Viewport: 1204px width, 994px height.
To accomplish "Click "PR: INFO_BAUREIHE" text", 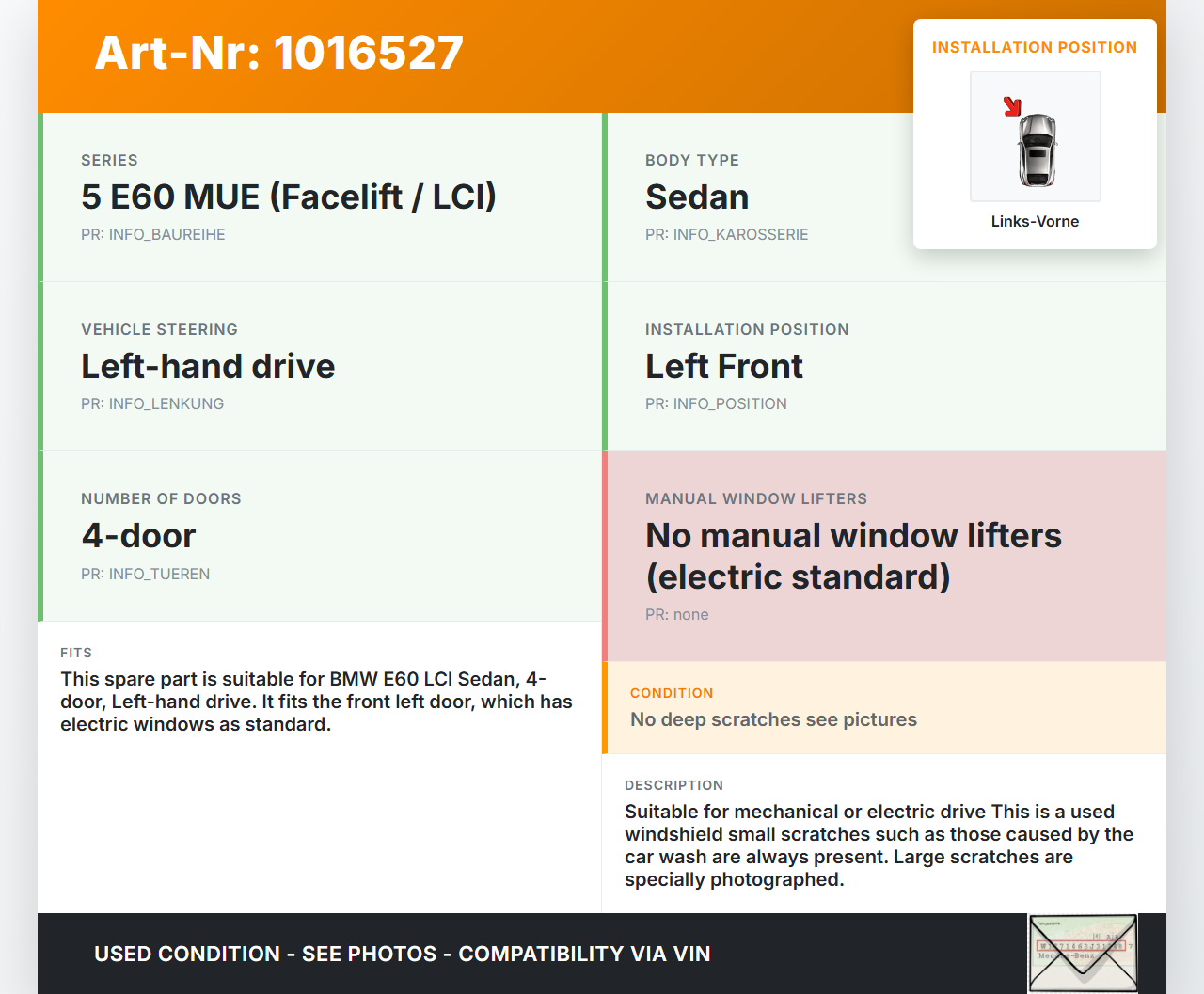I will point(153,234).
